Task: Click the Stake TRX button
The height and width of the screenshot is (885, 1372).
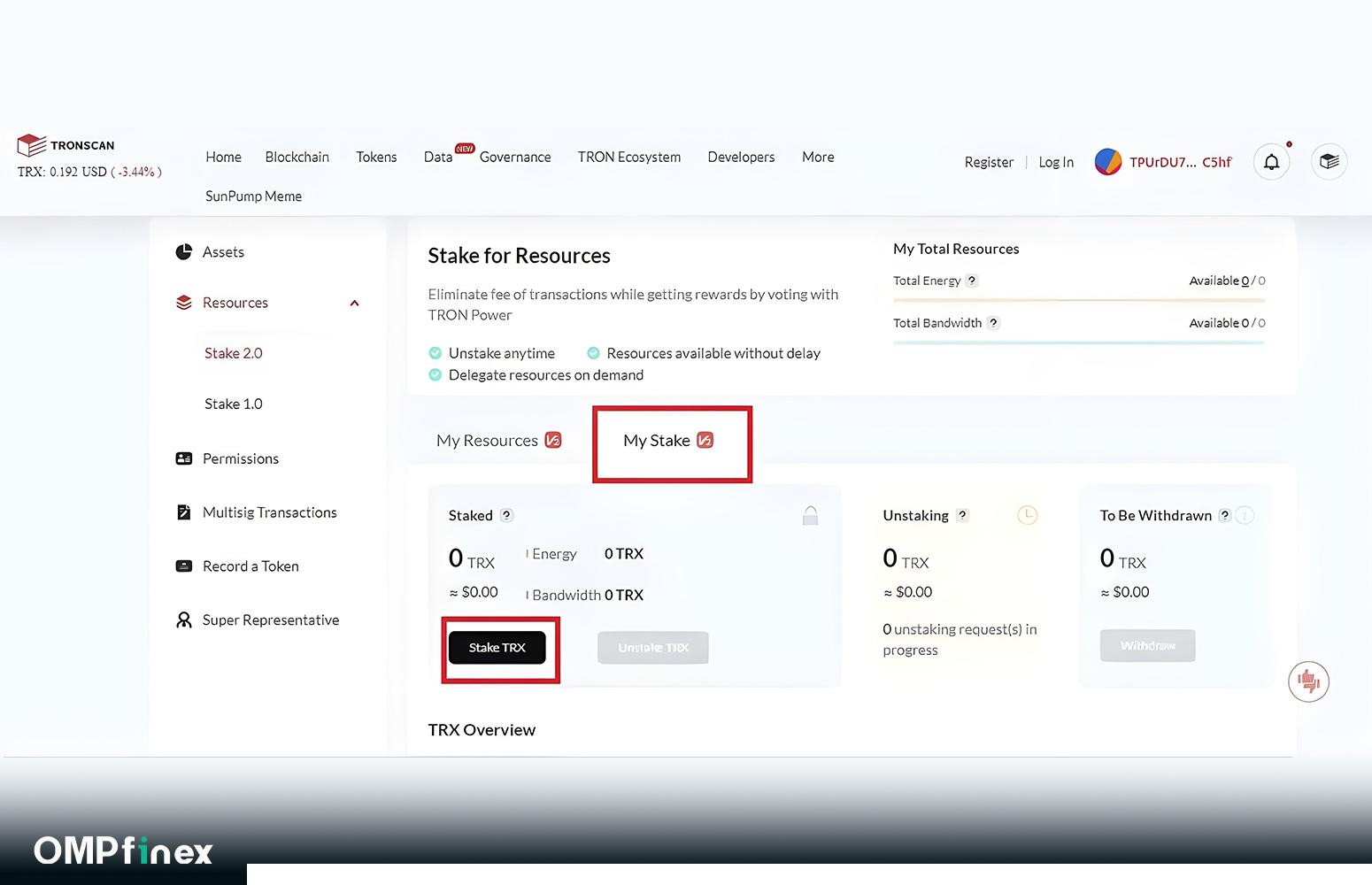Action: [497, 648]
